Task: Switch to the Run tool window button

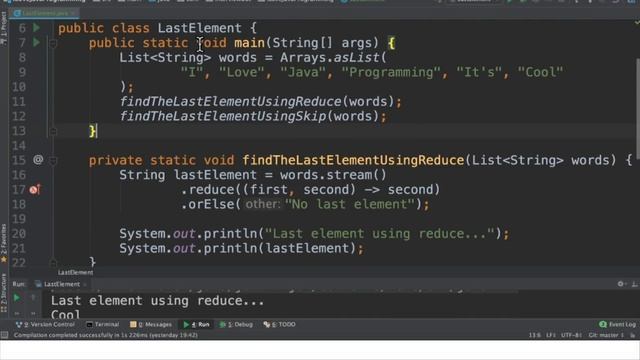Action: pyautogui.click(x=196, y=324)
